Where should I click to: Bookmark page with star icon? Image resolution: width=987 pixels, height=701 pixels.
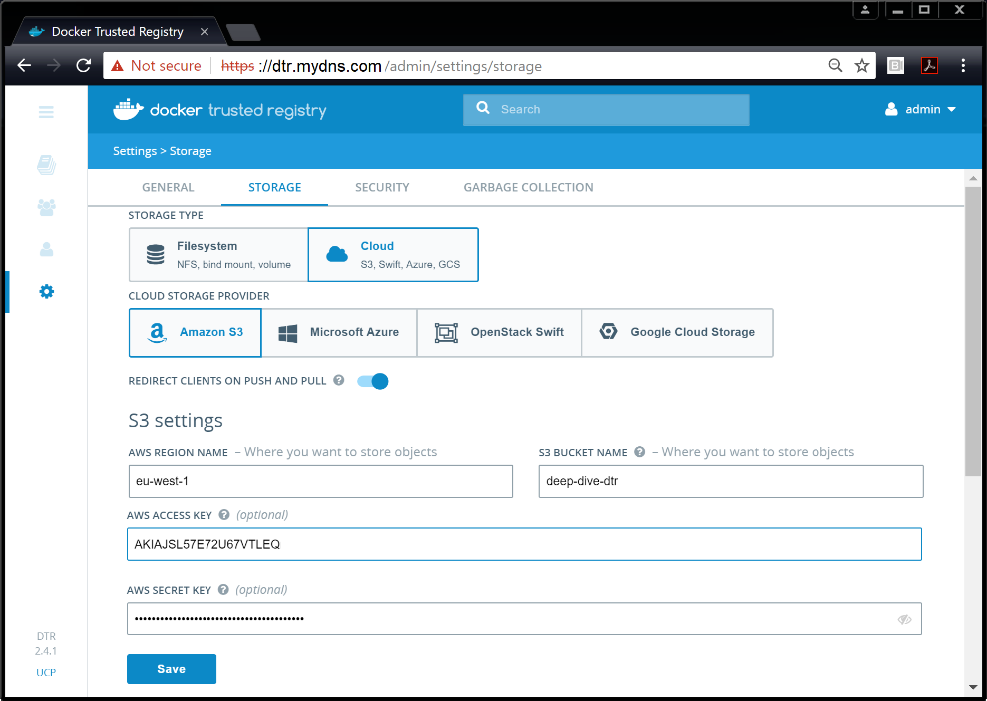tap(862, 66)
